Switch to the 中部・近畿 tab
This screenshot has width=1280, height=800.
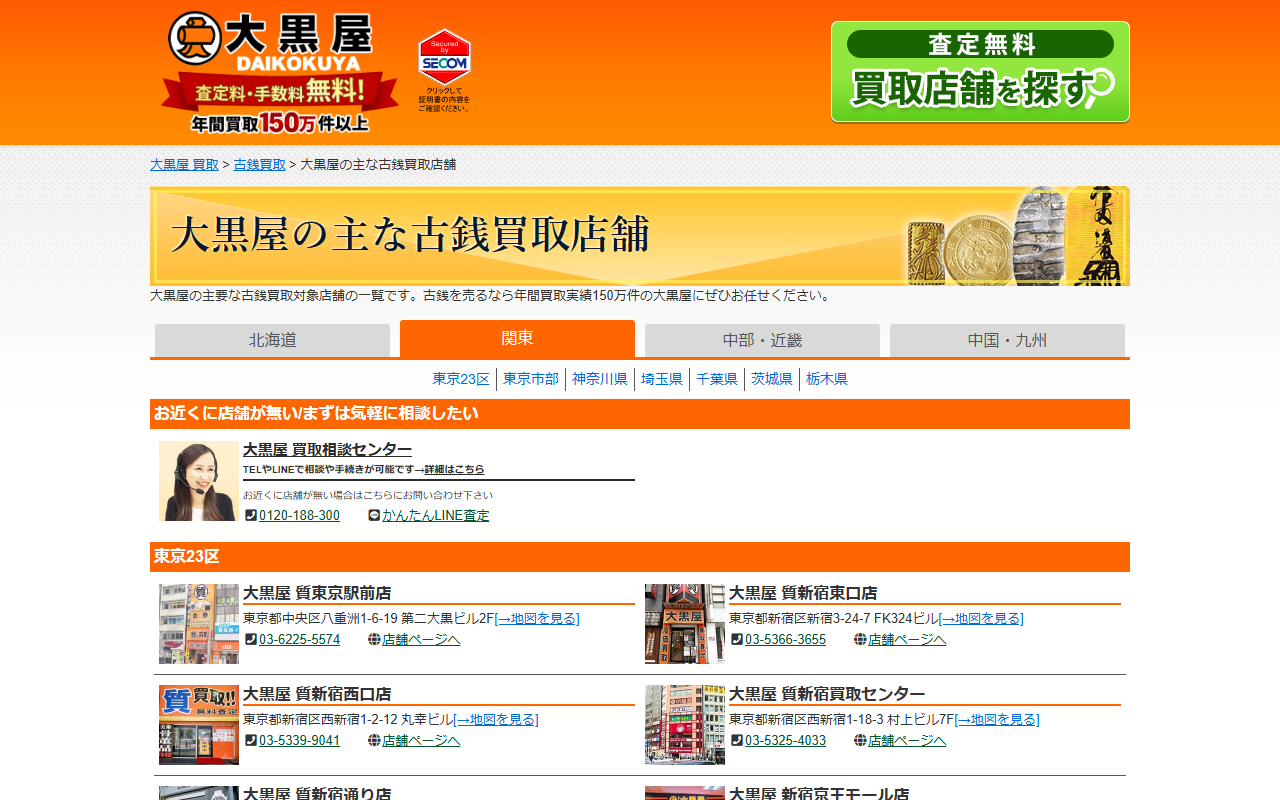pos(762,340)
